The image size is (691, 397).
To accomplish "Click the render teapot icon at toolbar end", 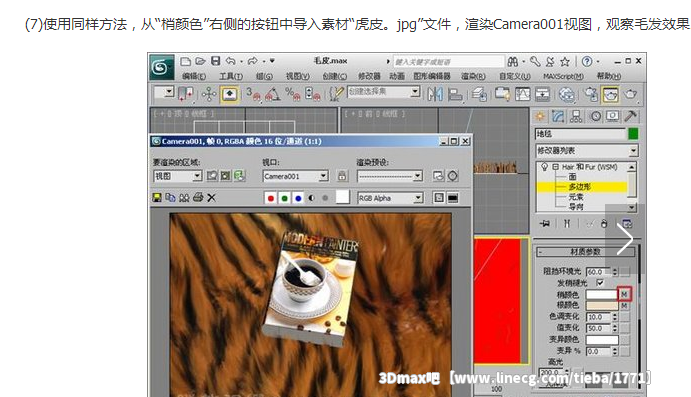I will tap(631, 94).
